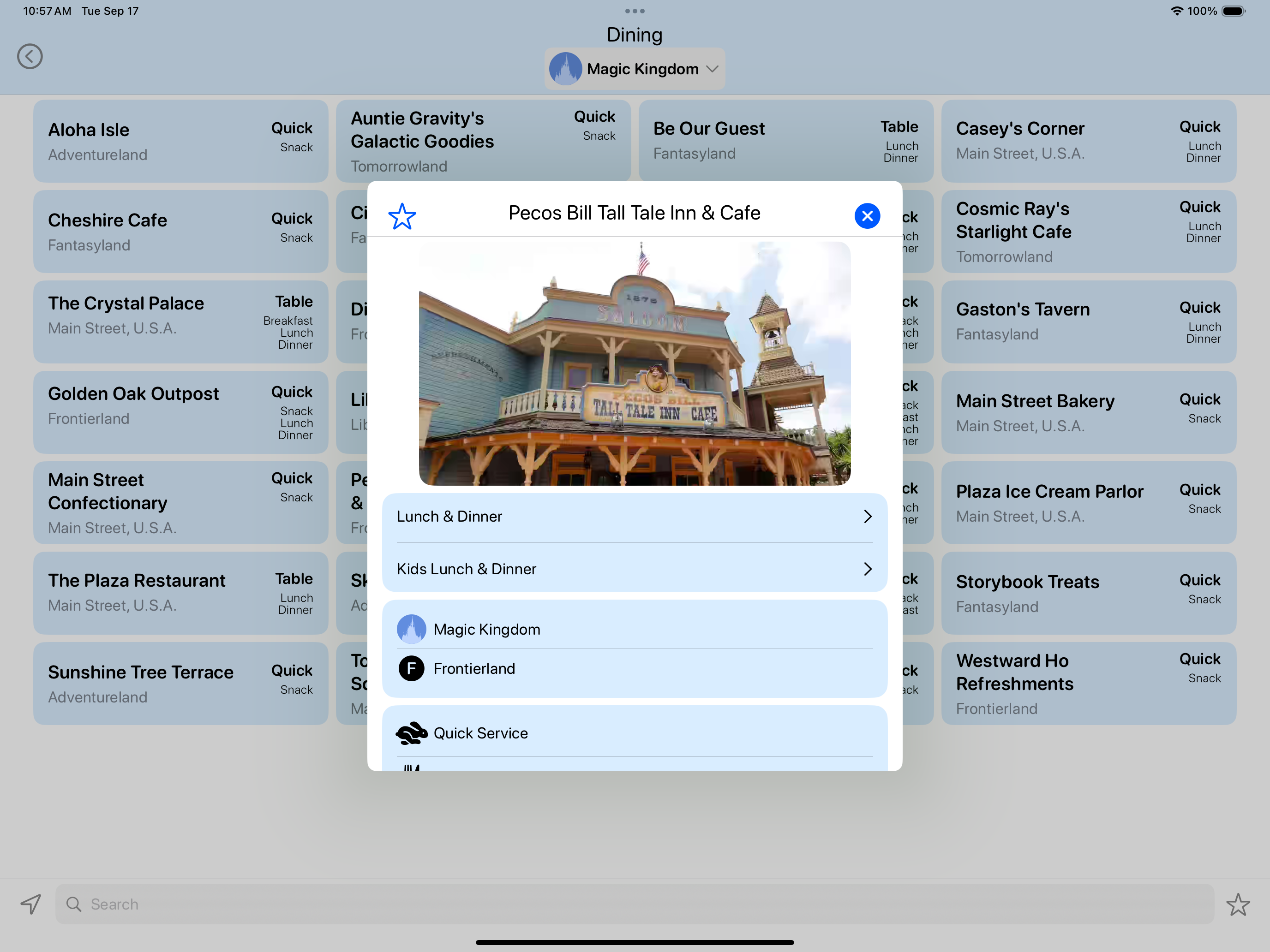Tap the Dining page title

click(635, 35)
